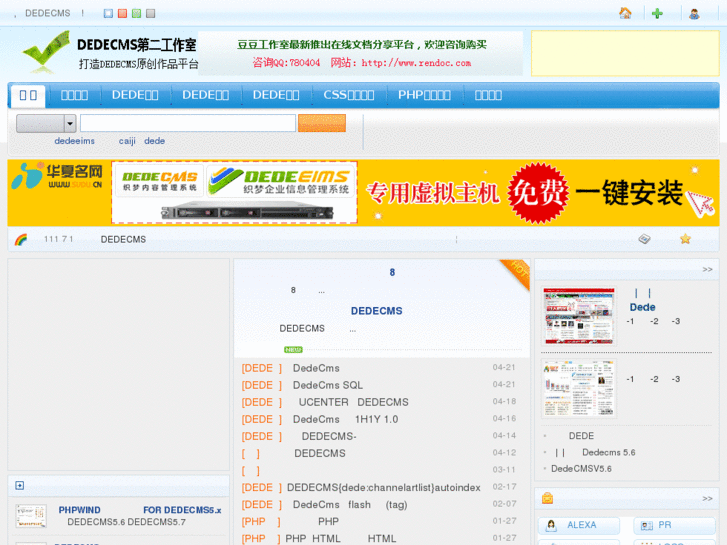Click the home icon in top bar

point(625,13)
